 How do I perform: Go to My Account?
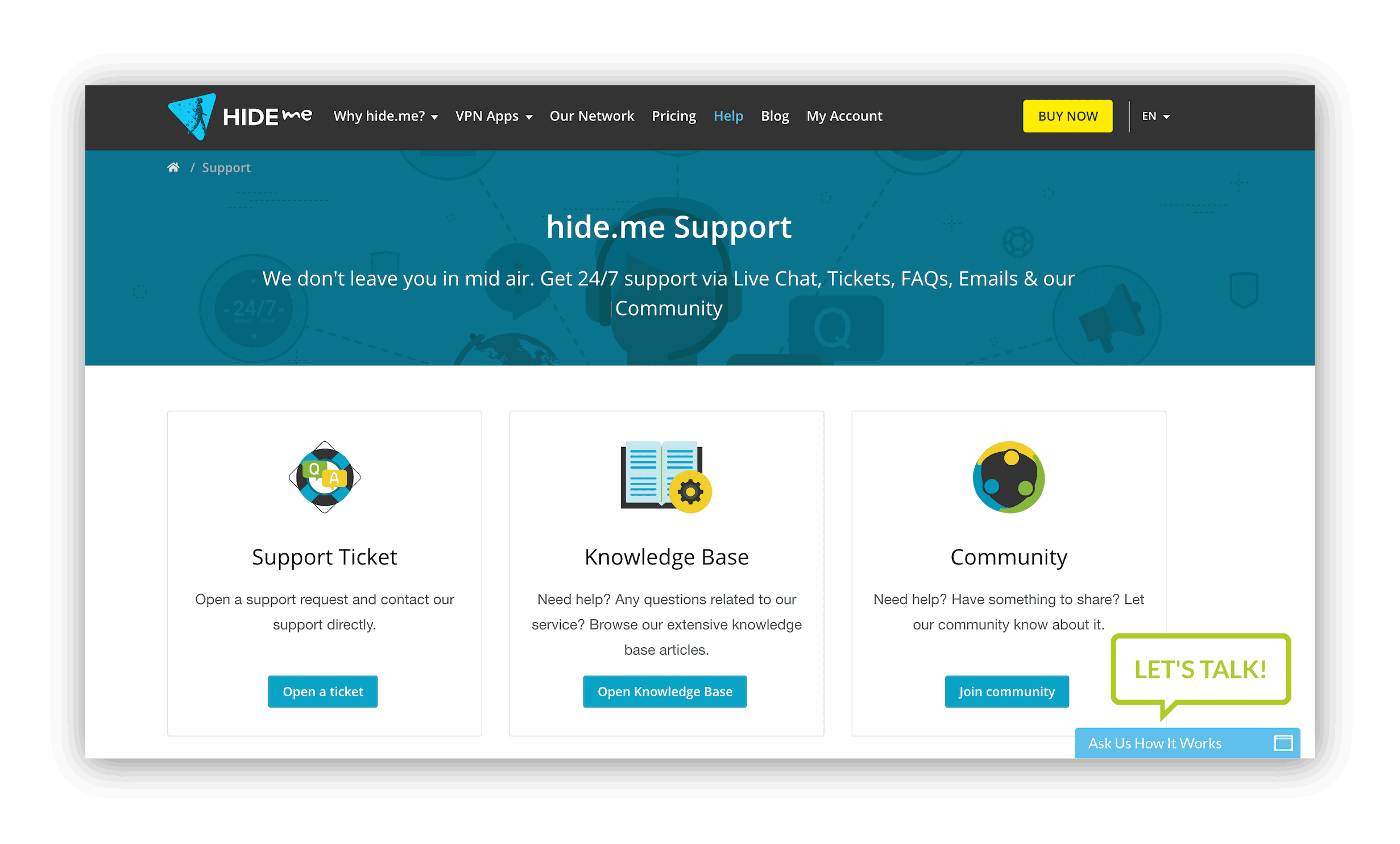844,116
